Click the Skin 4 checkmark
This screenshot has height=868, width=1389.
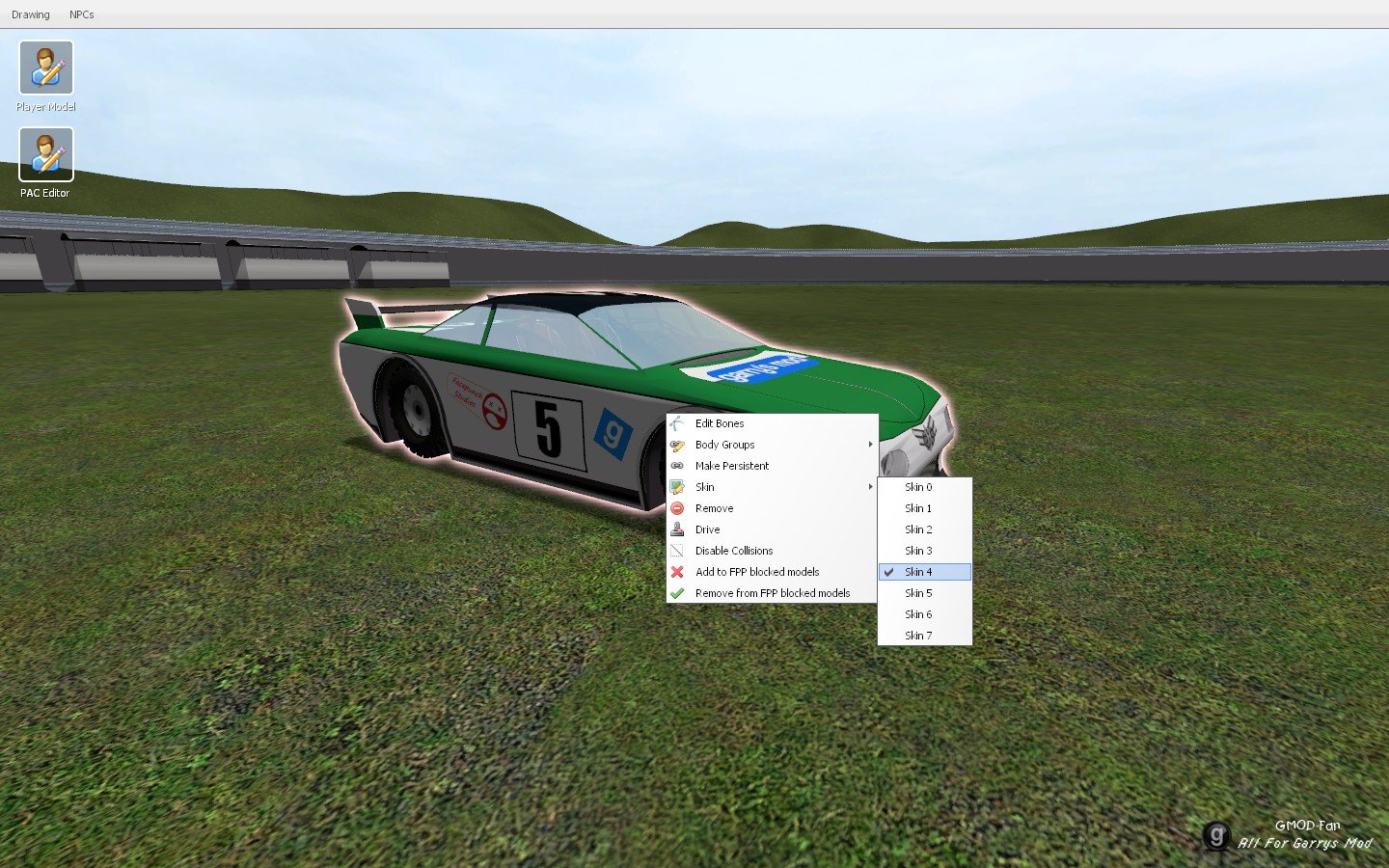coord(888,572)
